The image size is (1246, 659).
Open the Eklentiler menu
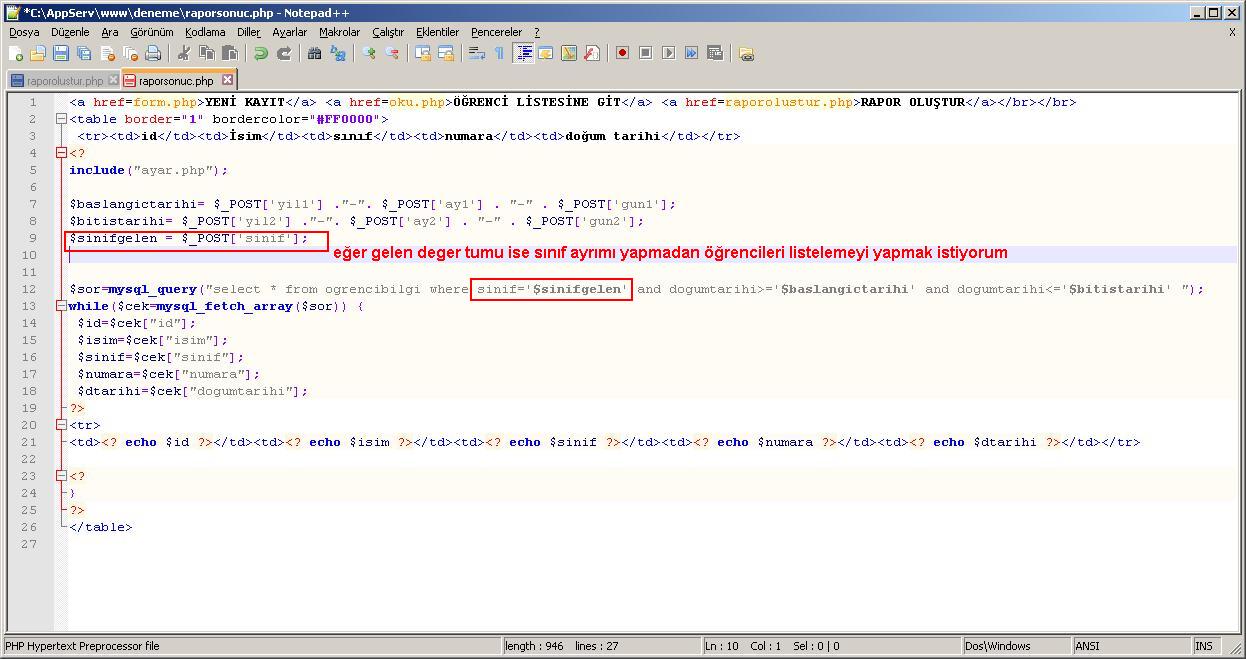(438, 32)
